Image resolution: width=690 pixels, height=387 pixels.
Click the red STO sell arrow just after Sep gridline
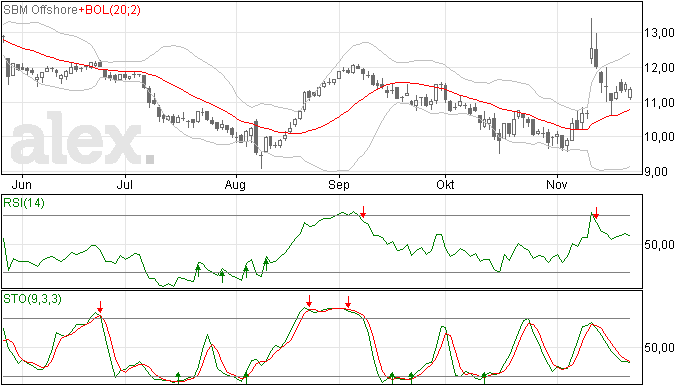point(348,302)
